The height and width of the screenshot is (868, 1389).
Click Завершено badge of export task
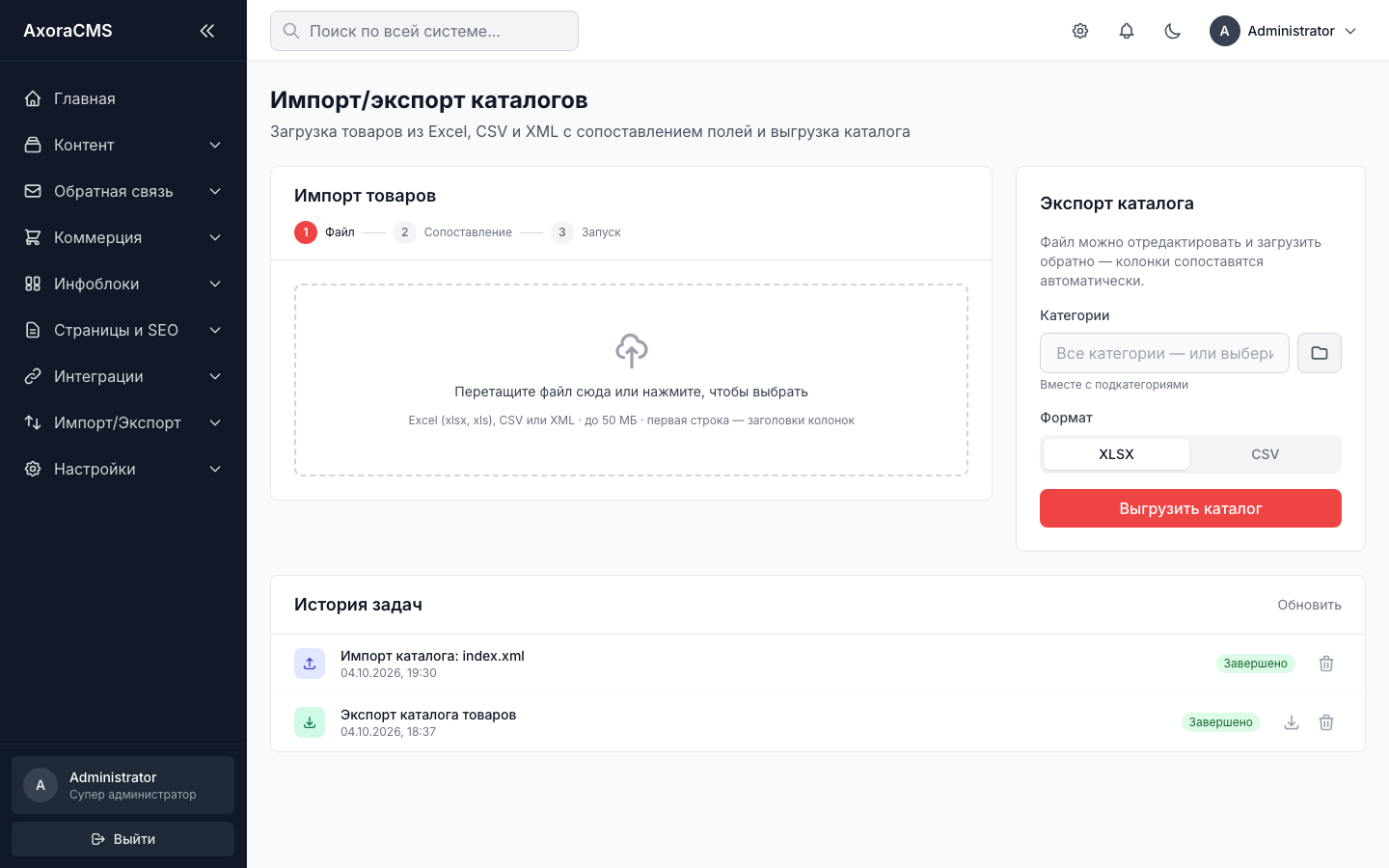pos(1220,722)
